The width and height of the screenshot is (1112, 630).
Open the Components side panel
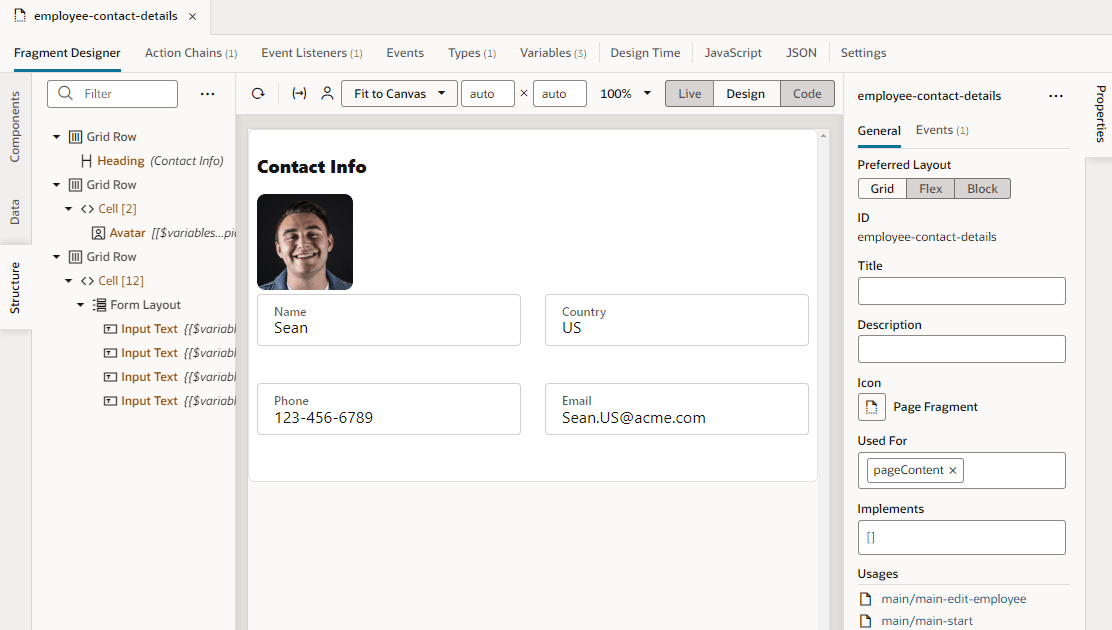click(x=15, y=126)
